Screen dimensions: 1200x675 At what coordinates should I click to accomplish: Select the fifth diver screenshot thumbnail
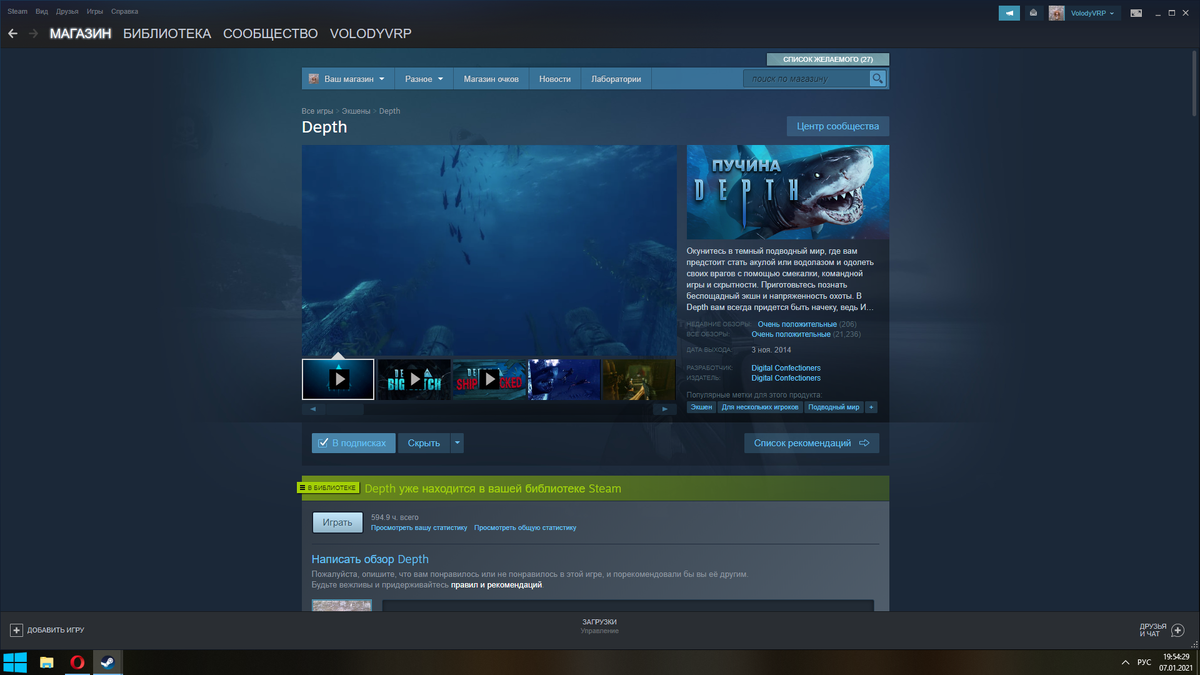tap(639, 379)
